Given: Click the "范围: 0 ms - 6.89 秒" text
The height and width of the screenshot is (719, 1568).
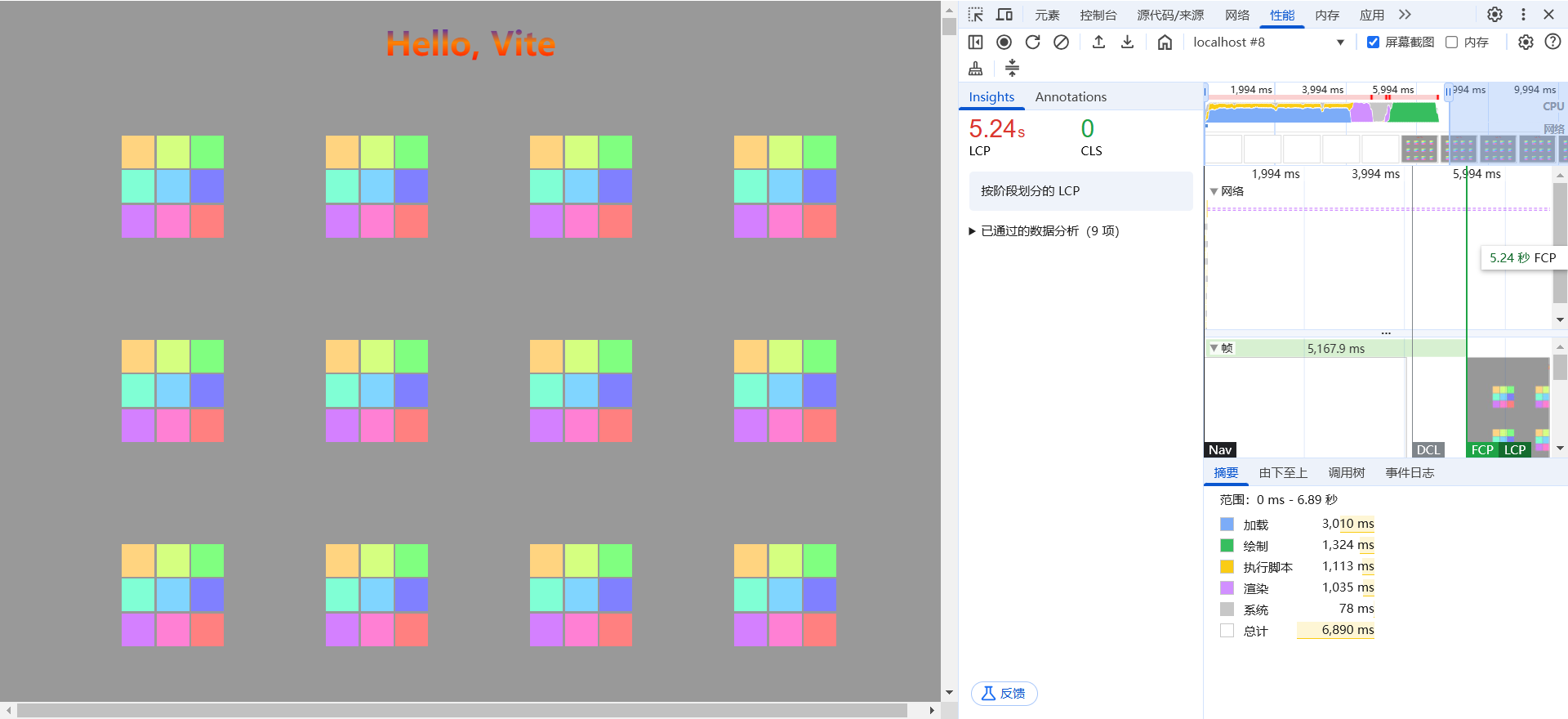Looking at the screenshot, I should (1278, 500).
